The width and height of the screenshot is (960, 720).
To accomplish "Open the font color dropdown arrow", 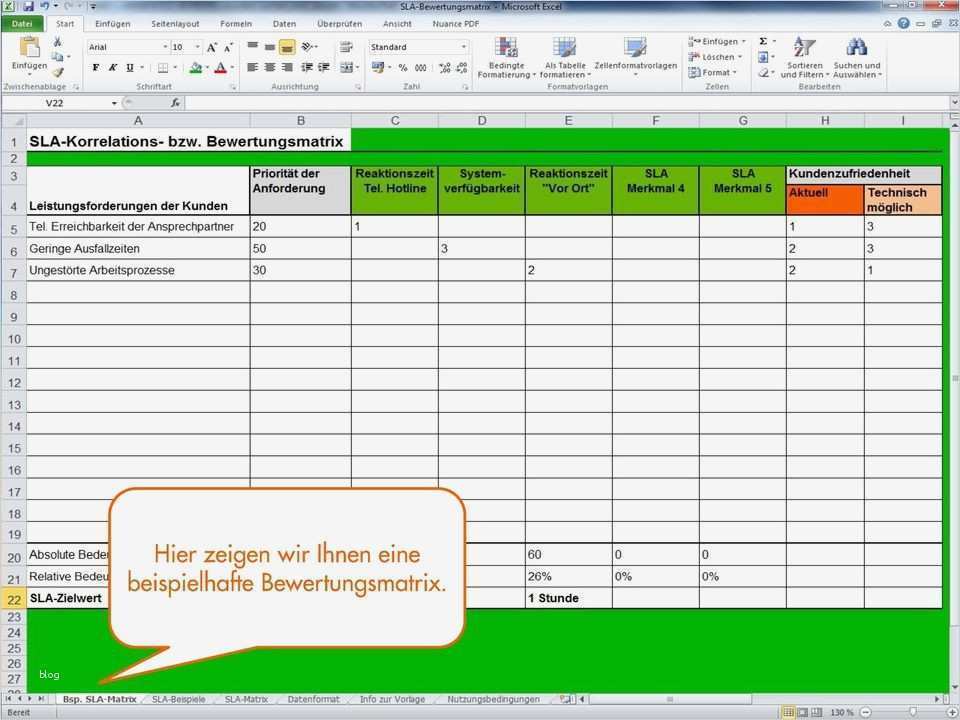I will [x=232, y=67].
